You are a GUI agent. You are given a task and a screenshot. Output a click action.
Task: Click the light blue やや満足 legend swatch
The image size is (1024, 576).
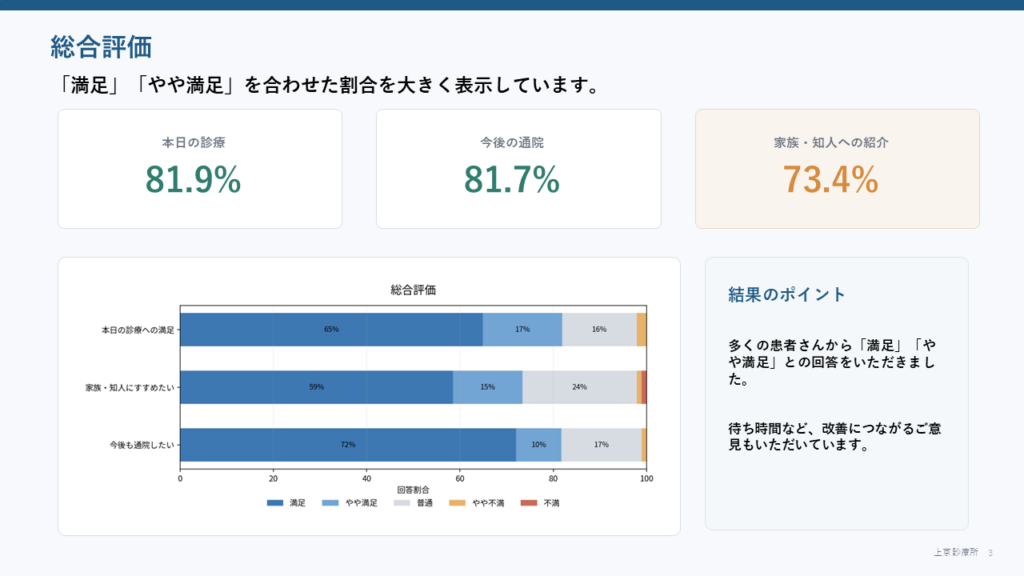pyautogui.click(x=330, y=503)
